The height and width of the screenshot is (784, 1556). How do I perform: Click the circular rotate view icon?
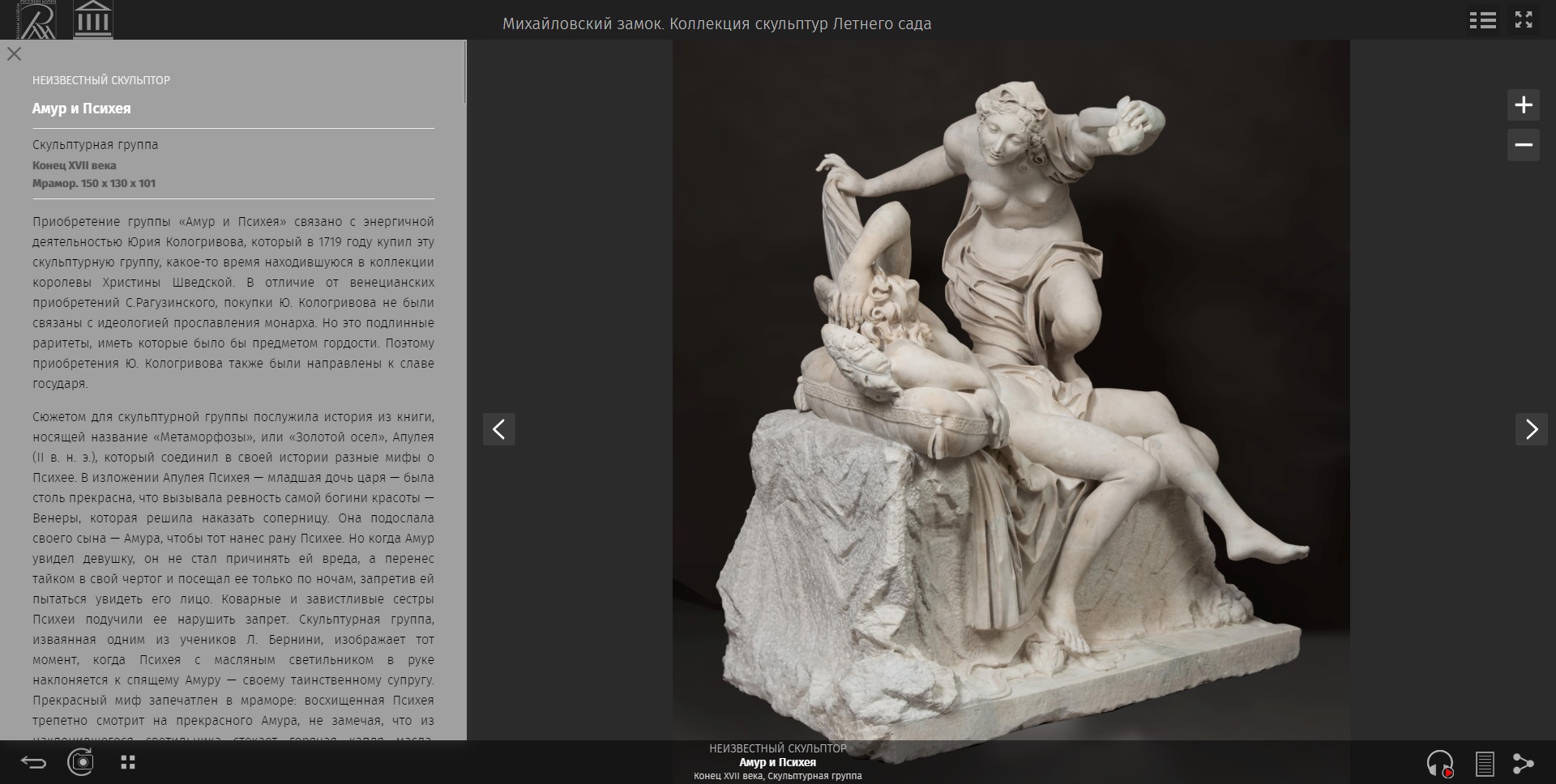[81, 762]
